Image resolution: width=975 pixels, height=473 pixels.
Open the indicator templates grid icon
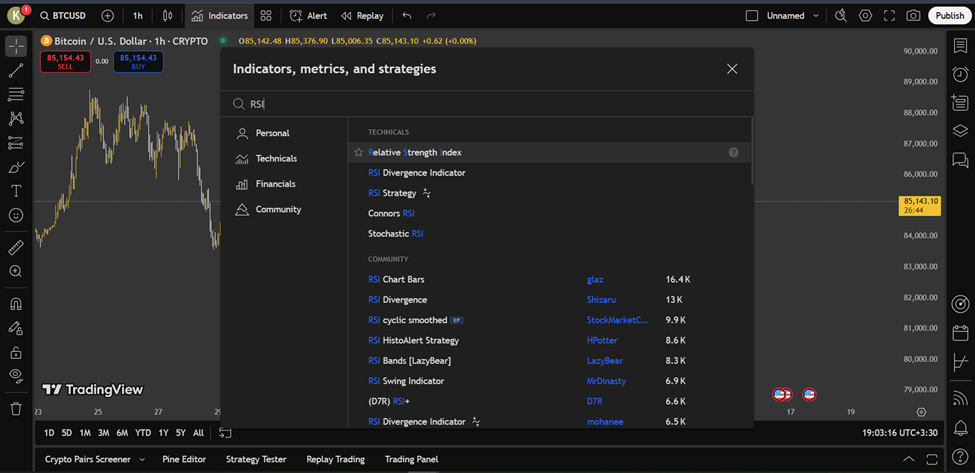coord(266,16)
